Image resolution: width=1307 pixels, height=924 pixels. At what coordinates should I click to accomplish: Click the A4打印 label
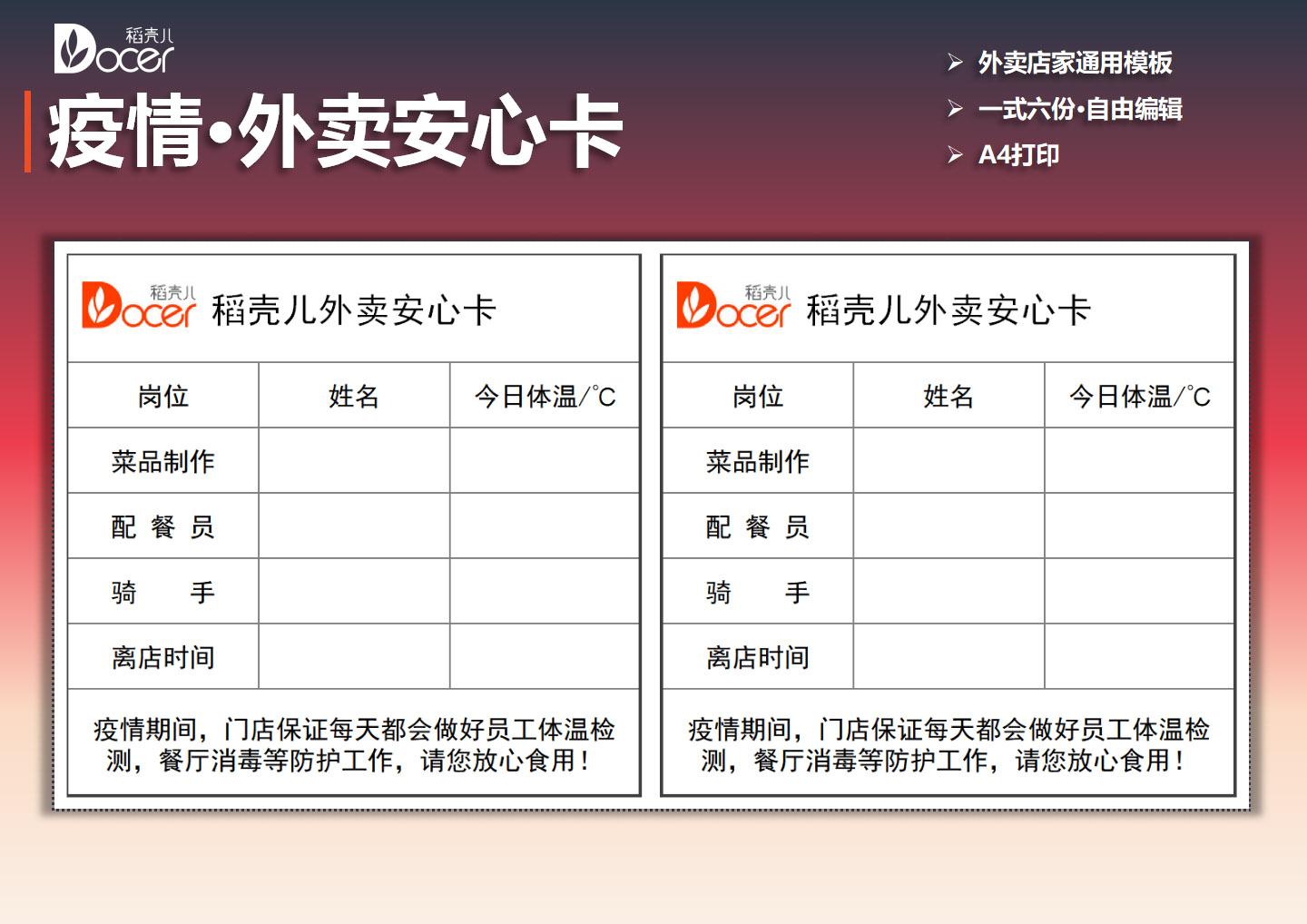[x=1020, y=154]
